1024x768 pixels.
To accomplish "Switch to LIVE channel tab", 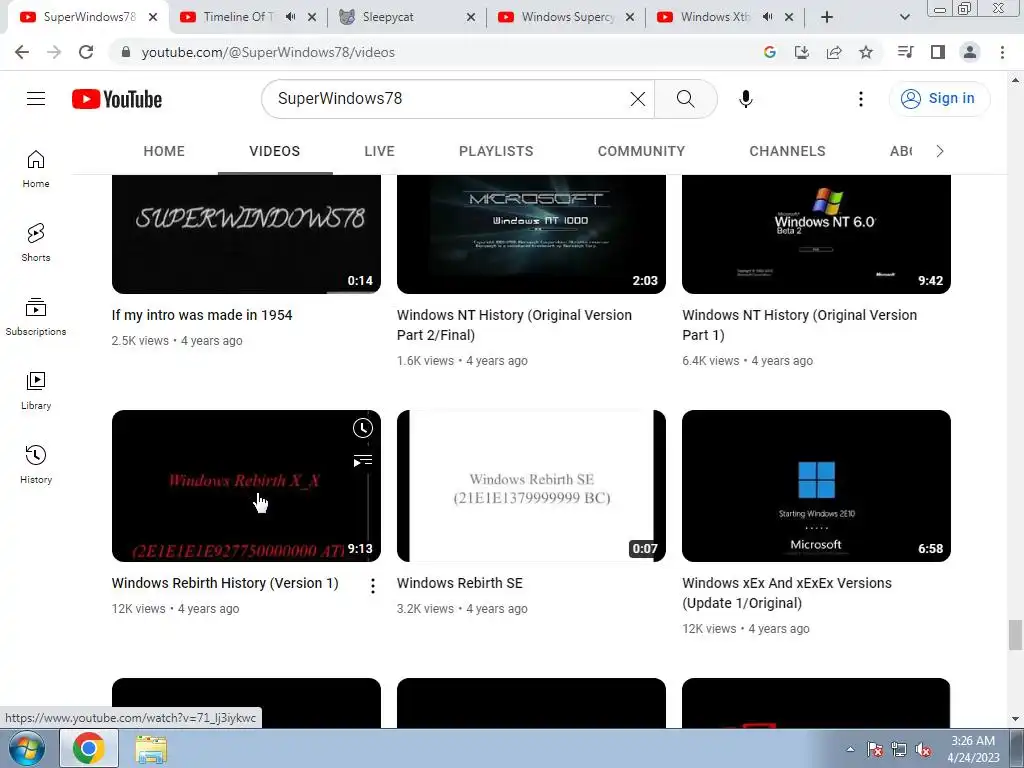I will click(379, 152).
